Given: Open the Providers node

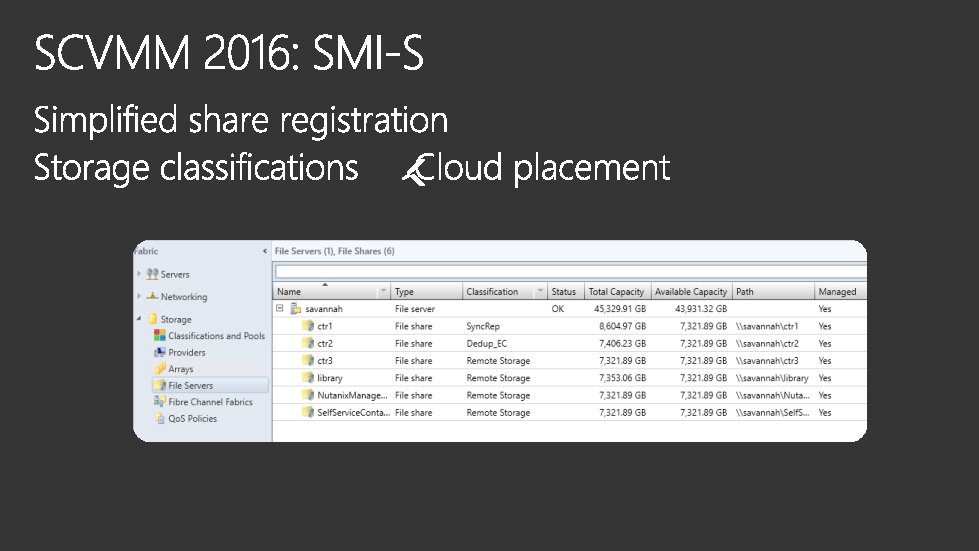Looking at the screenshot, I should click(187, 352).
